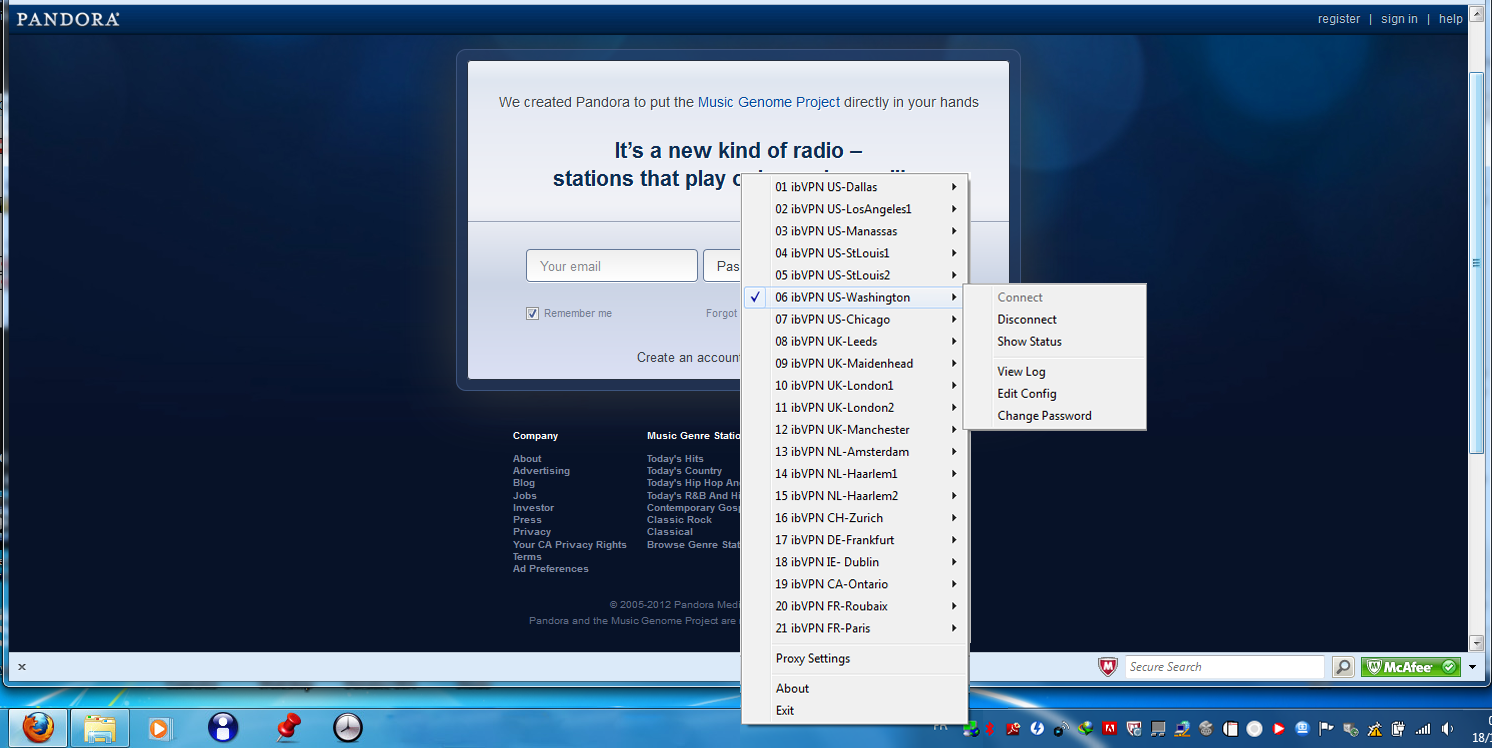
Task: Click the Ad Preferences footer link
Action: click(551, 569)
